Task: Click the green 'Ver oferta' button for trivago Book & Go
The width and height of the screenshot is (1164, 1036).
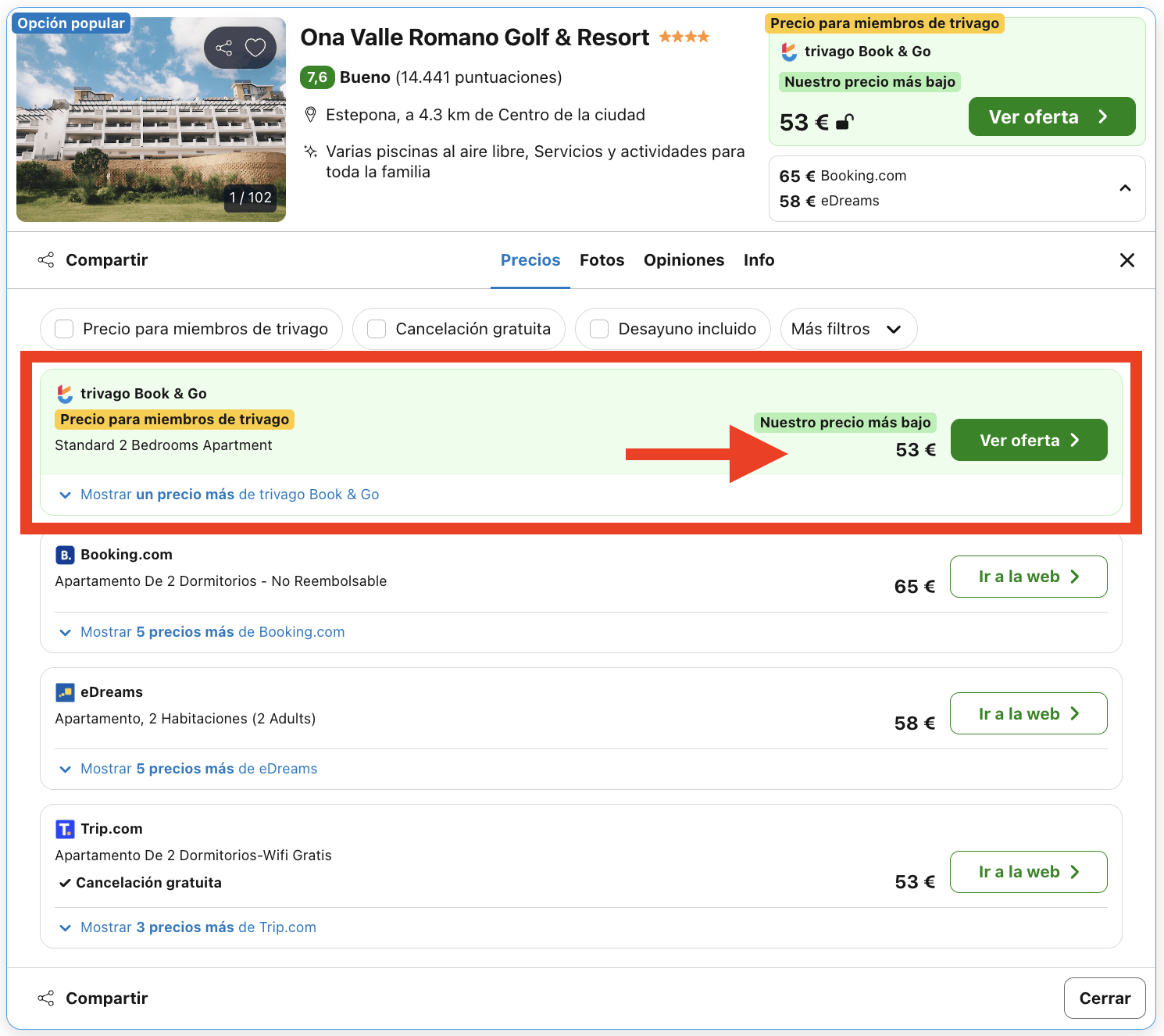Action: click(1028, 440)
